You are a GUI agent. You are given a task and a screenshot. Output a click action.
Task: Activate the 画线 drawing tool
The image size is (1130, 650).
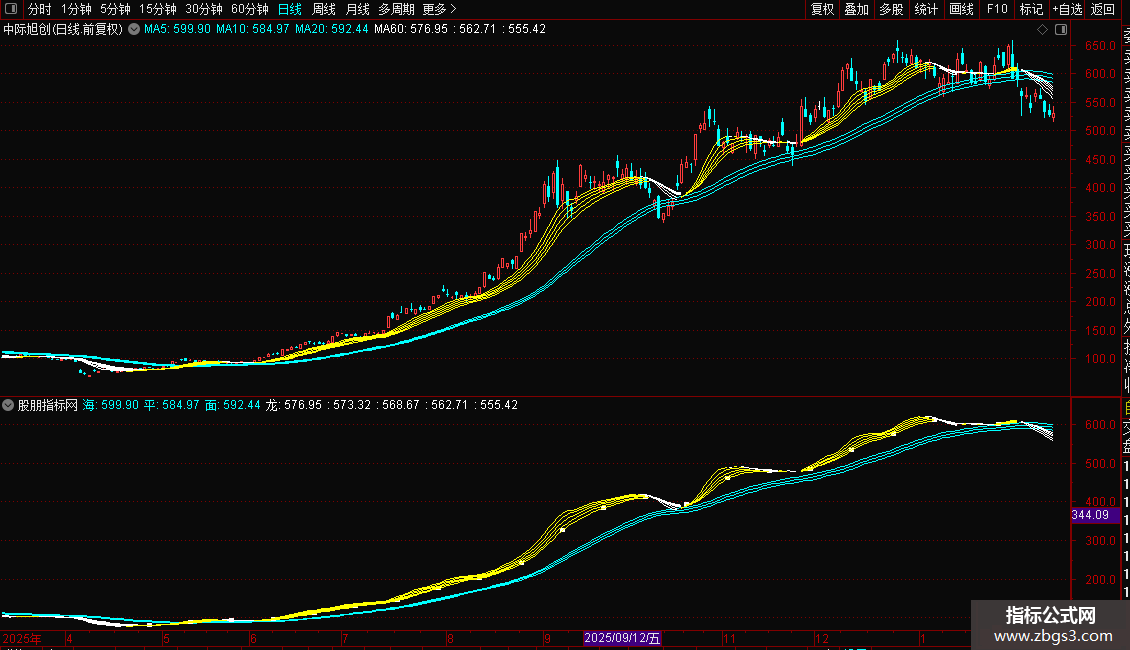point(961,9)
